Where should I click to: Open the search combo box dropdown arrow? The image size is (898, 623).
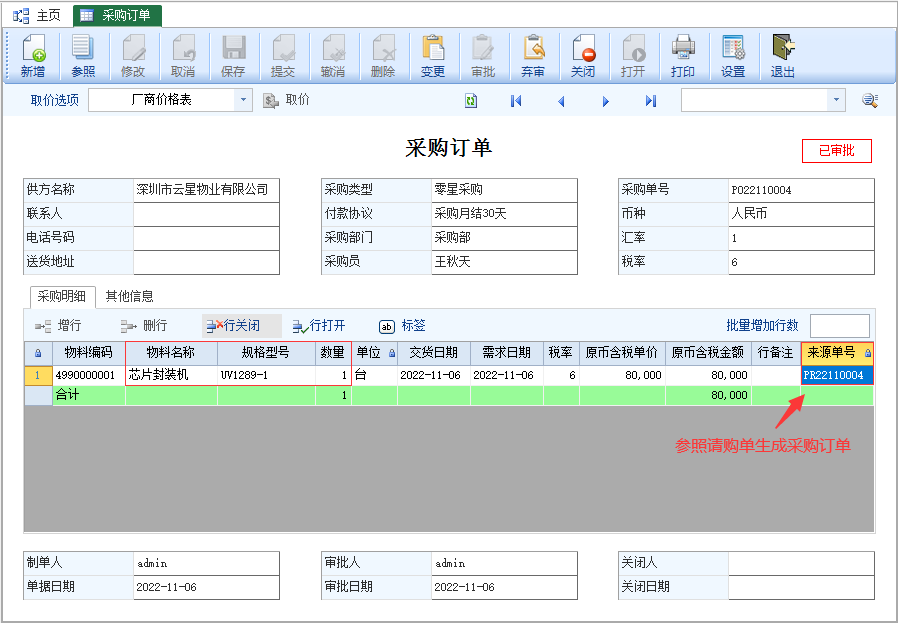836,100
